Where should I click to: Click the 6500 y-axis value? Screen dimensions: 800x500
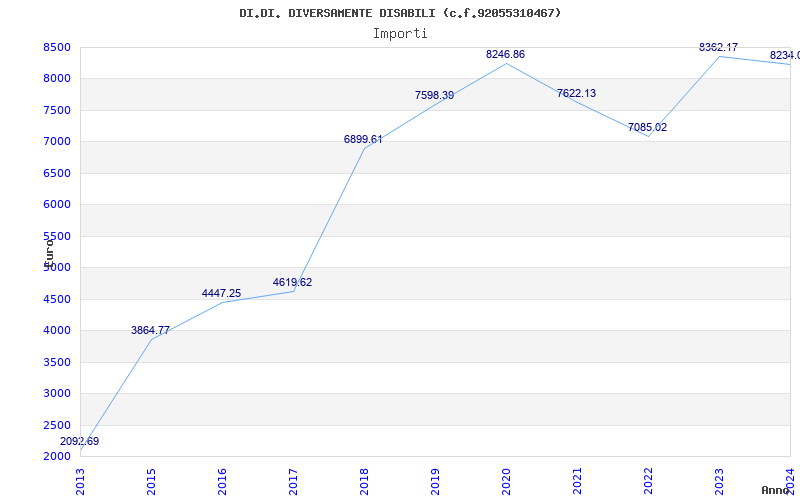pos(57,173)
